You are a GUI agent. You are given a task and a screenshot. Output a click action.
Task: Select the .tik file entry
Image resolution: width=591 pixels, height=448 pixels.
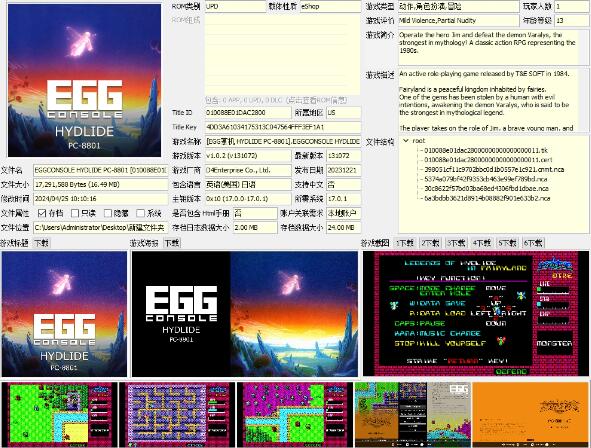486,150
